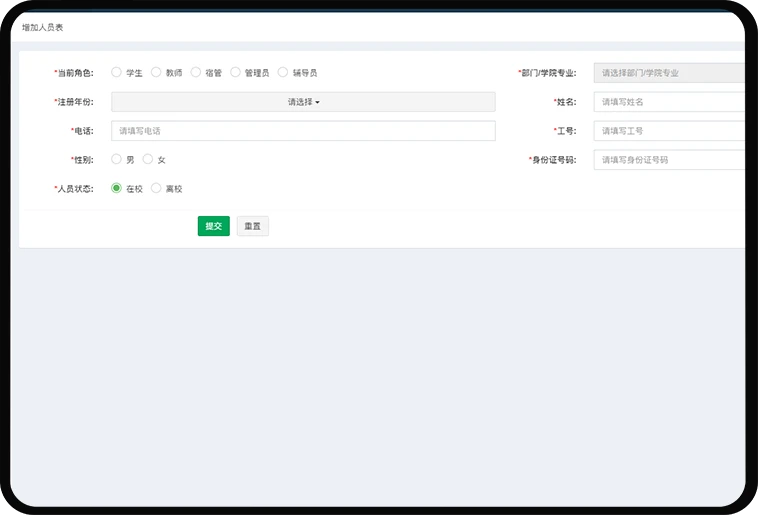Open the 注册年份 请选择 dropdown

302,102
